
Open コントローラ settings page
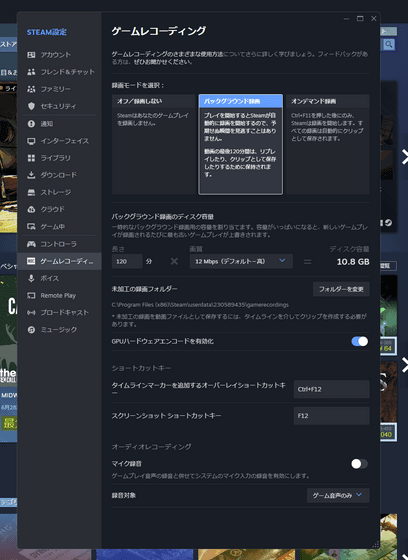click(59, 244)
